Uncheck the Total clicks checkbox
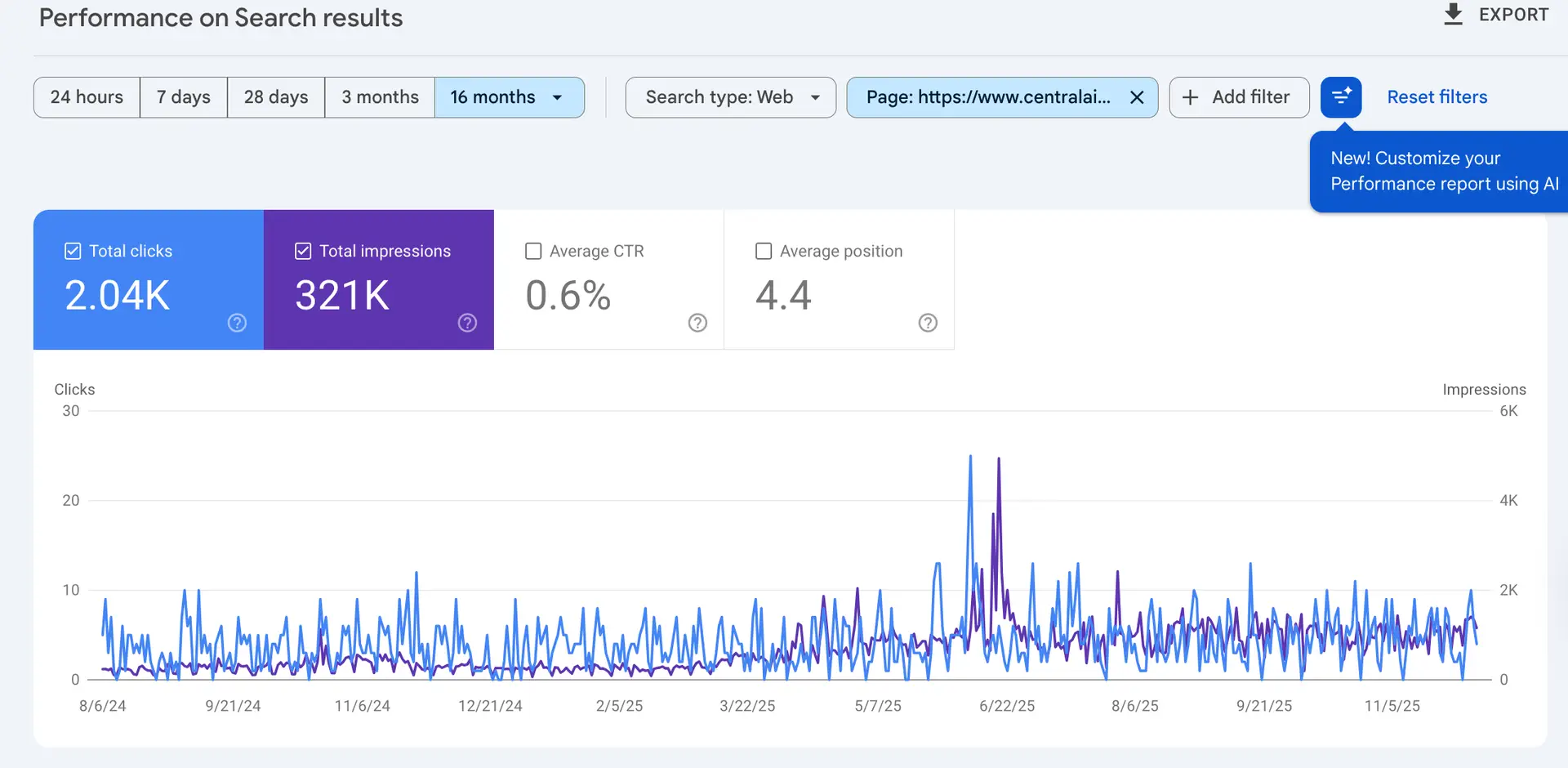1568x768 pixels. (x=73, y=251)
